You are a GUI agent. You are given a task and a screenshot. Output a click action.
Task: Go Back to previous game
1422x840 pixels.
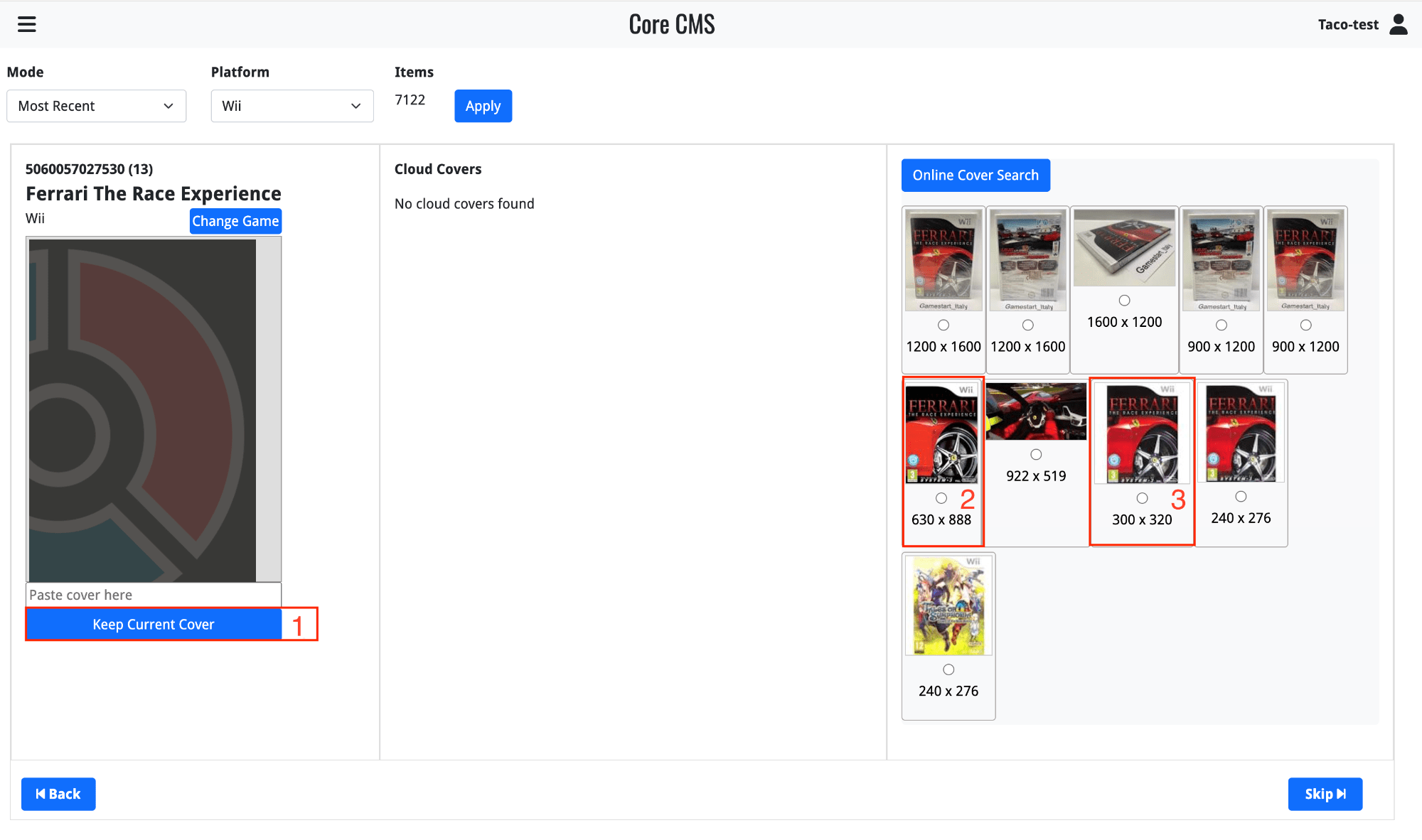pyautogui.click(x=58, y=794)
